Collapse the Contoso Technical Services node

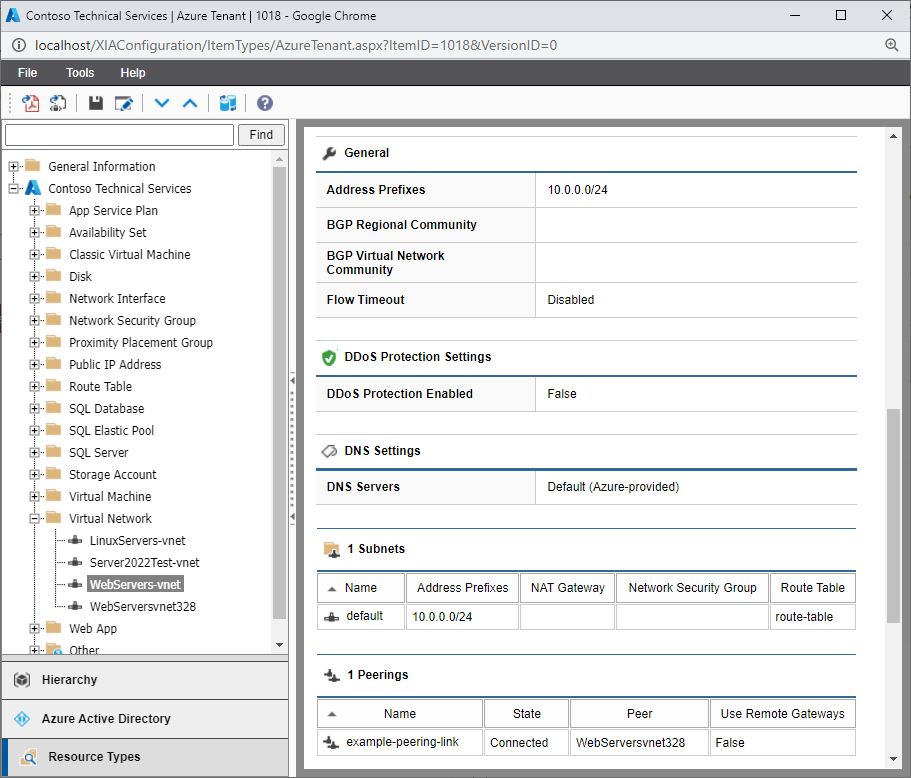pyautogui.click(x=13, y=188)
